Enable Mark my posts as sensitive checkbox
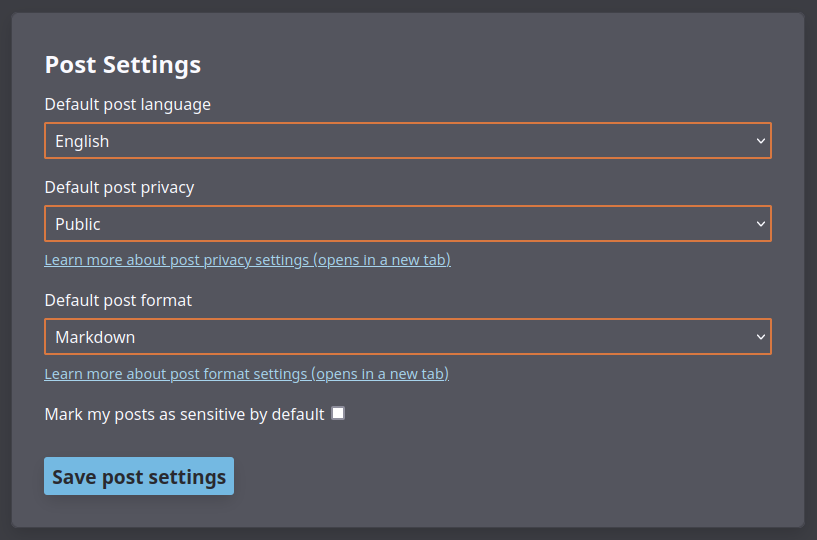Image resolution: width=817 pixels, height=540 pixels. pos(338,413)
